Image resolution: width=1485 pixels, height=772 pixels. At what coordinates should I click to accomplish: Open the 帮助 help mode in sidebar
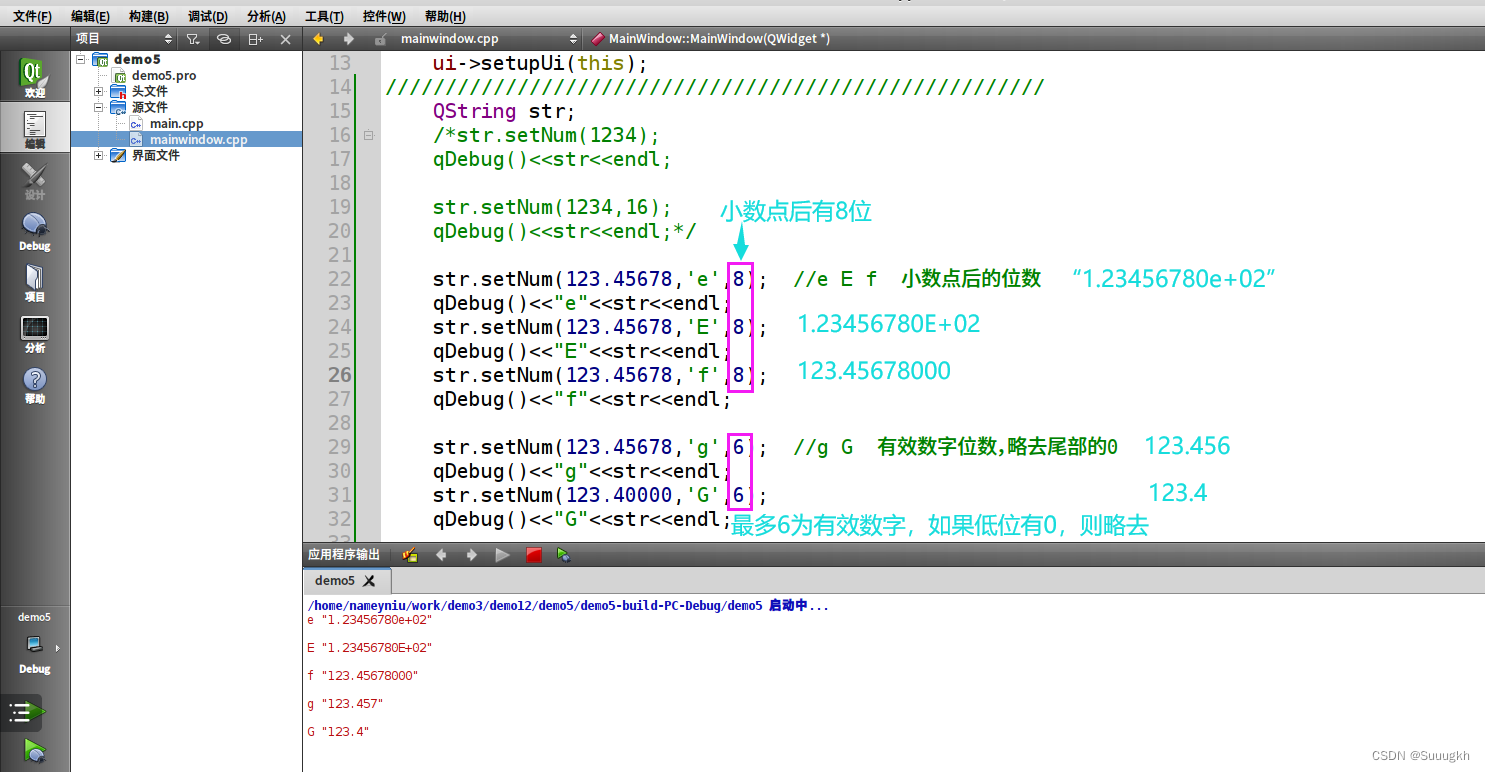tap(35, 384)
